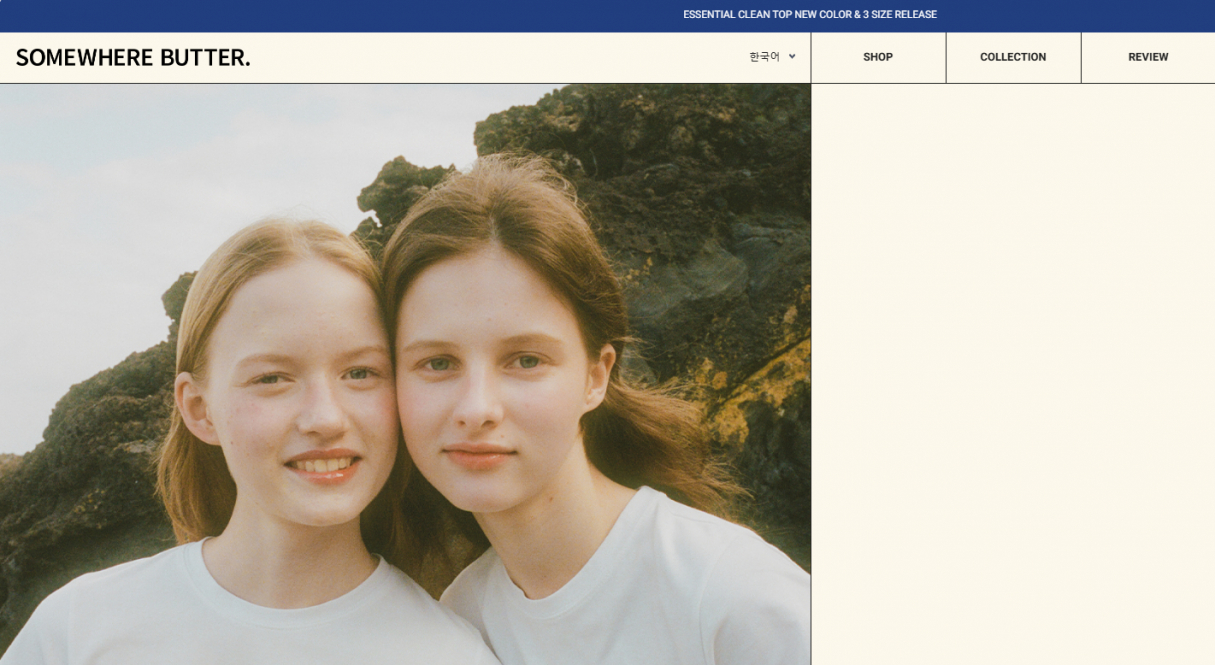Go to the COLLECTION page
The height and width of the screenshot is (665, 1215).
tap(1013, 57)
